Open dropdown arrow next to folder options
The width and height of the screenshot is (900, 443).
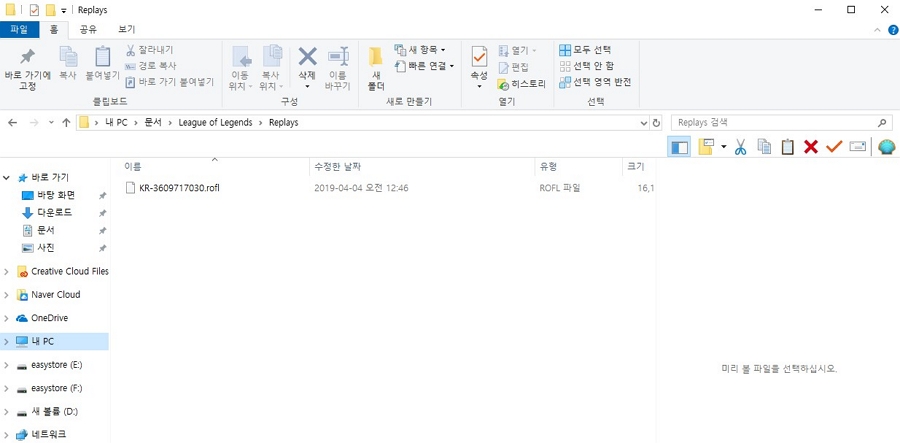point(723,147)
